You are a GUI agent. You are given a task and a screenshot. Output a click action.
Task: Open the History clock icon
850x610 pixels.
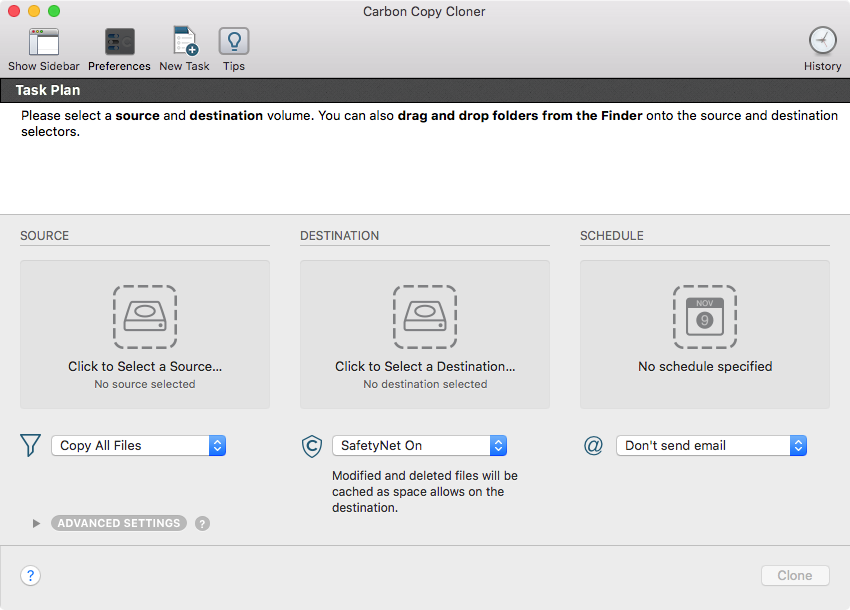(822, 41)
